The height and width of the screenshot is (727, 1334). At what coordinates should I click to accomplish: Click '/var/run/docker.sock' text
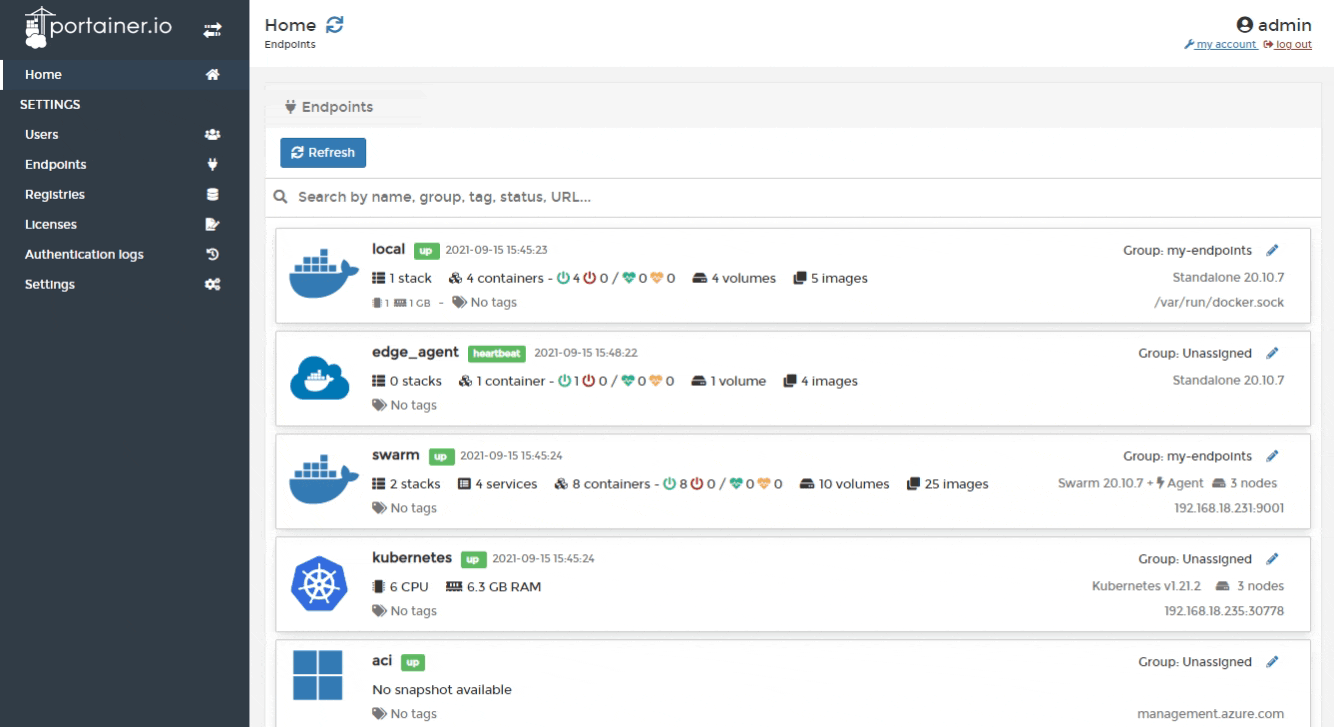pos(1219,302)
